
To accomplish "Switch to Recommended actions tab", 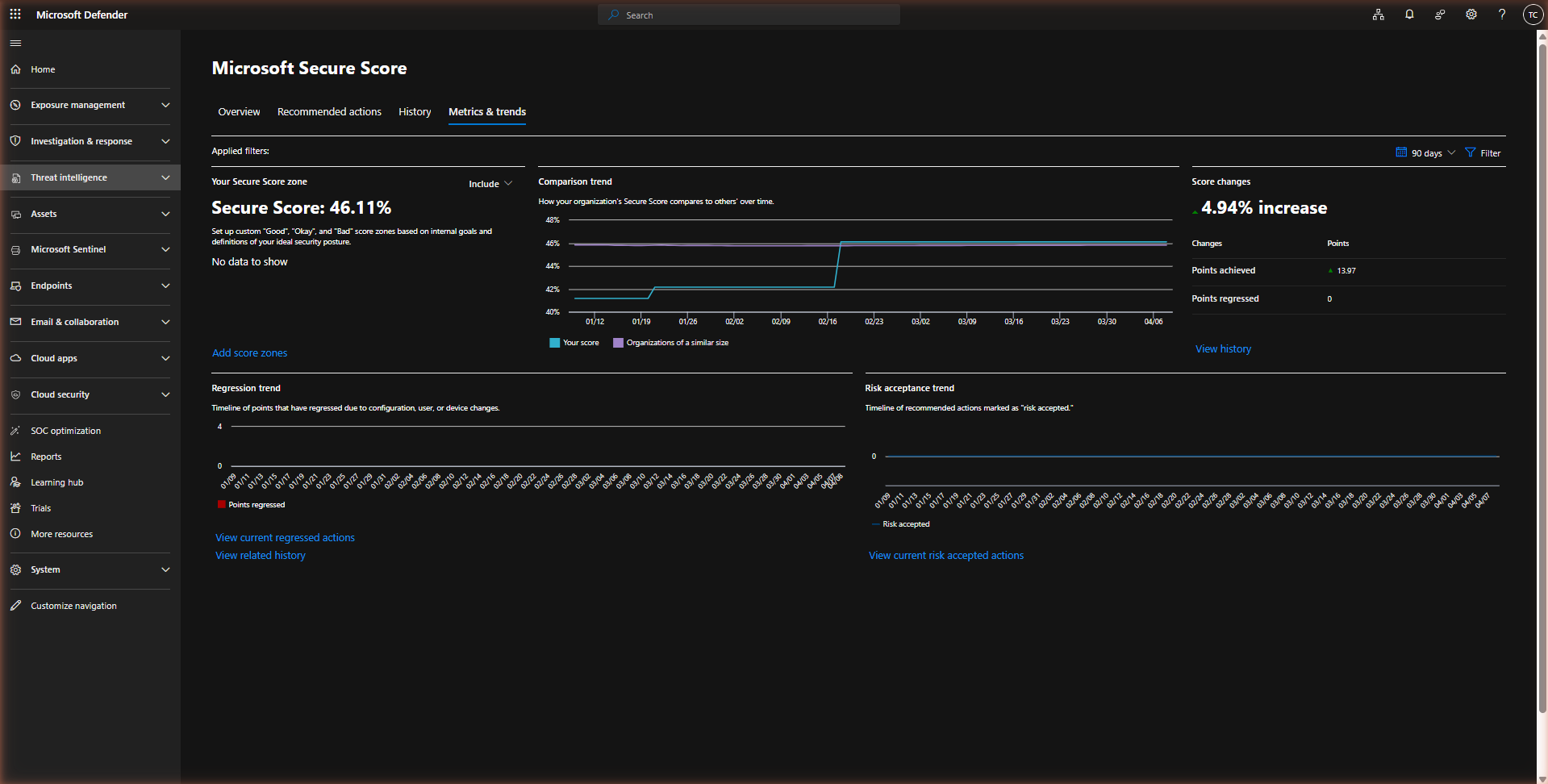I will pyautogui.click(x=329, y=112).
